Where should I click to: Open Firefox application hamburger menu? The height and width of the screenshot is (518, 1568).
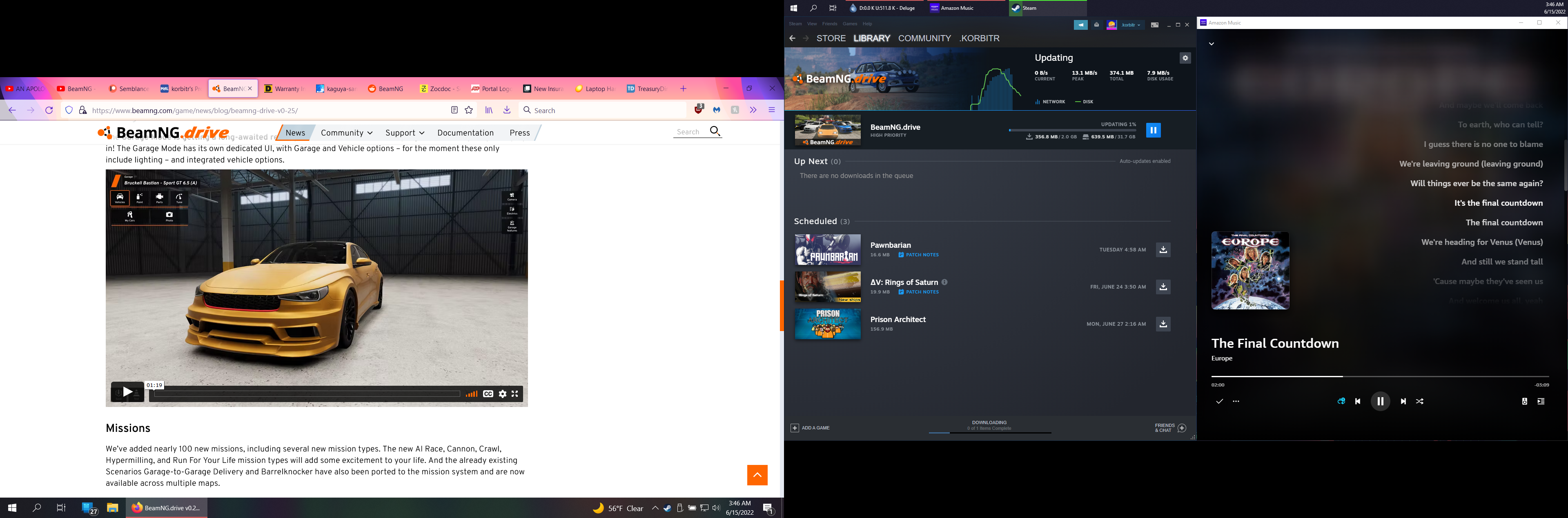pos(771,110)
